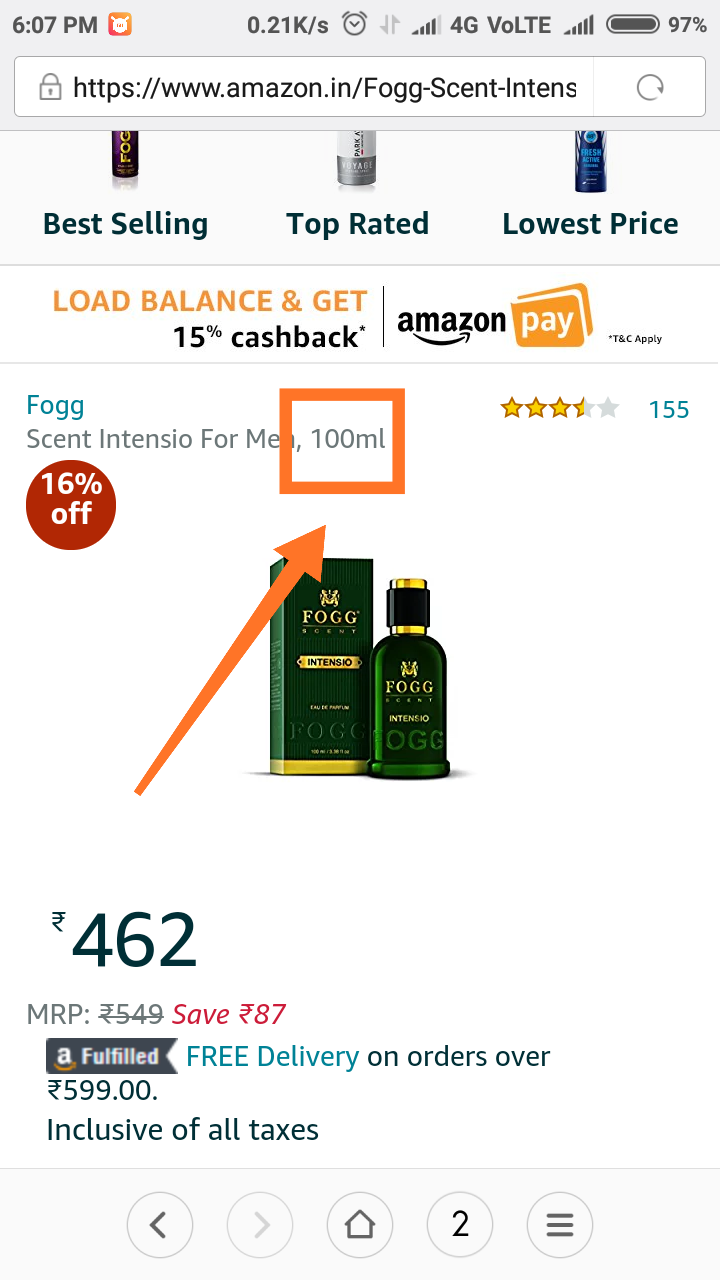Reload the page with refresh icon
Image resolution: width=720 pixels, height=1280 pixels.
(x=651, y=88)
